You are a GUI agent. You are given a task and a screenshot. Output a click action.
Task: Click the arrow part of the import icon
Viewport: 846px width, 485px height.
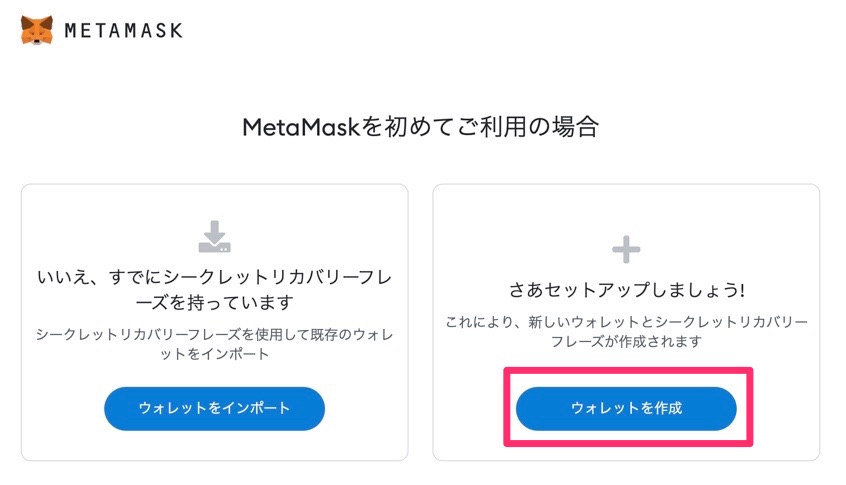point(215,231)
